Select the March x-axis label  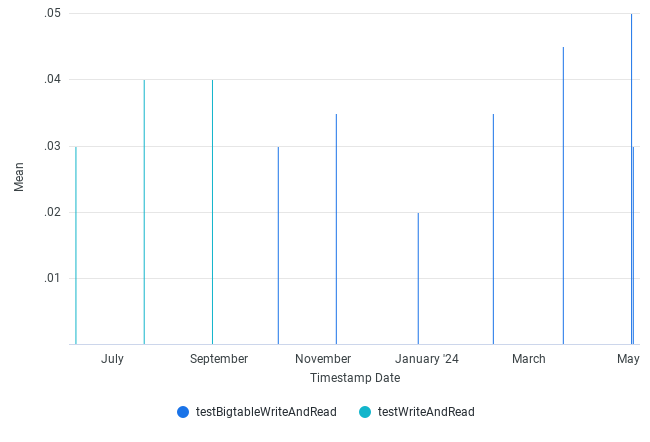point(529,359)
